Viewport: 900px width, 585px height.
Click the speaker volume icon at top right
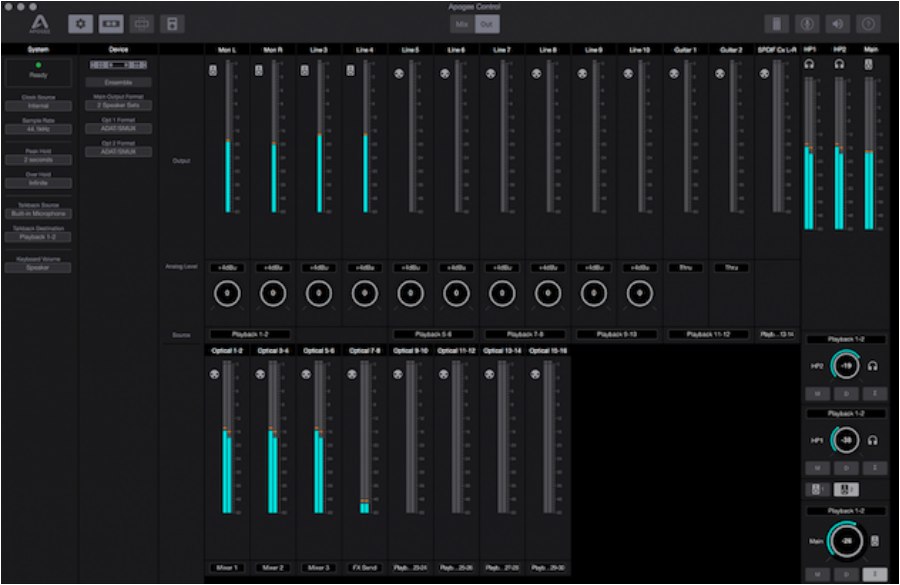(x=837, y=24)
